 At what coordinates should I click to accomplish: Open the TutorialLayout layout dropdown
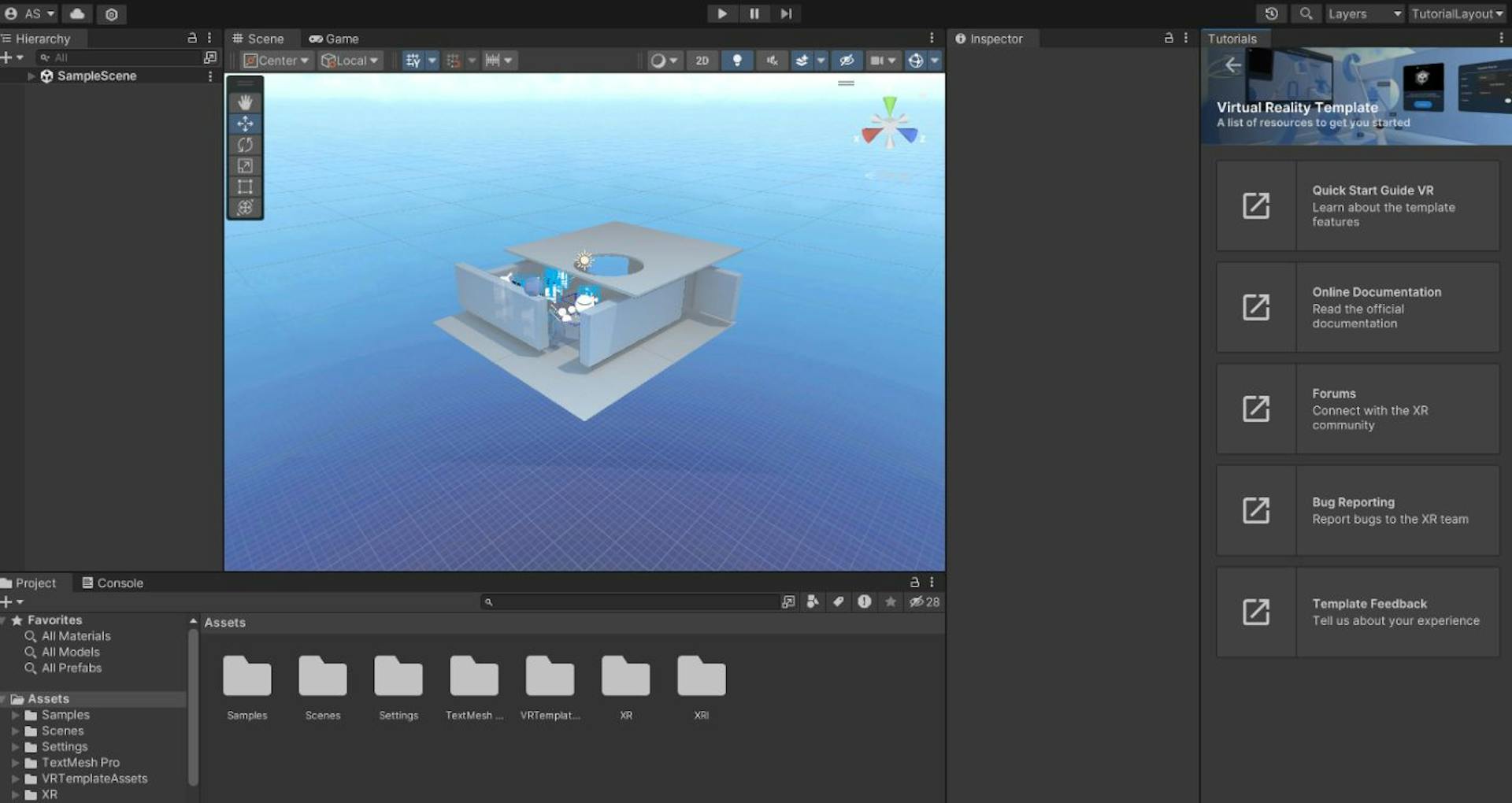pyautogui.click(x=1457, y=13)
